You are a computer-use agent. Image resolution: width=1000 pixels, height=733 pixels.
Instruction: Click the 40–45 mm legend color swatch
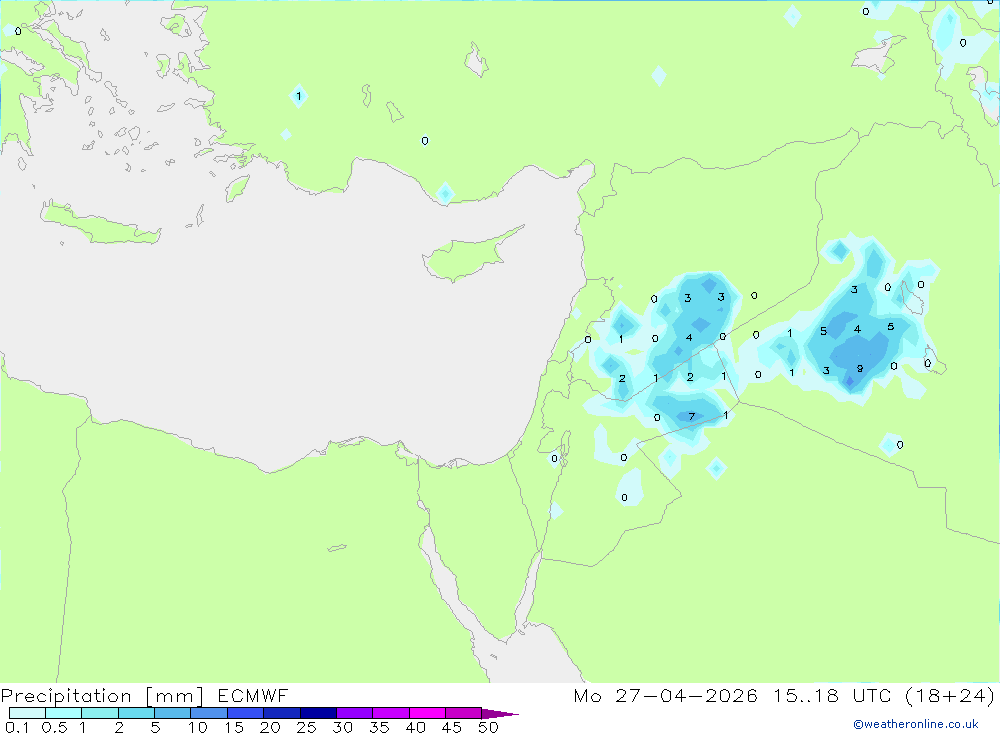coord(427,713)
